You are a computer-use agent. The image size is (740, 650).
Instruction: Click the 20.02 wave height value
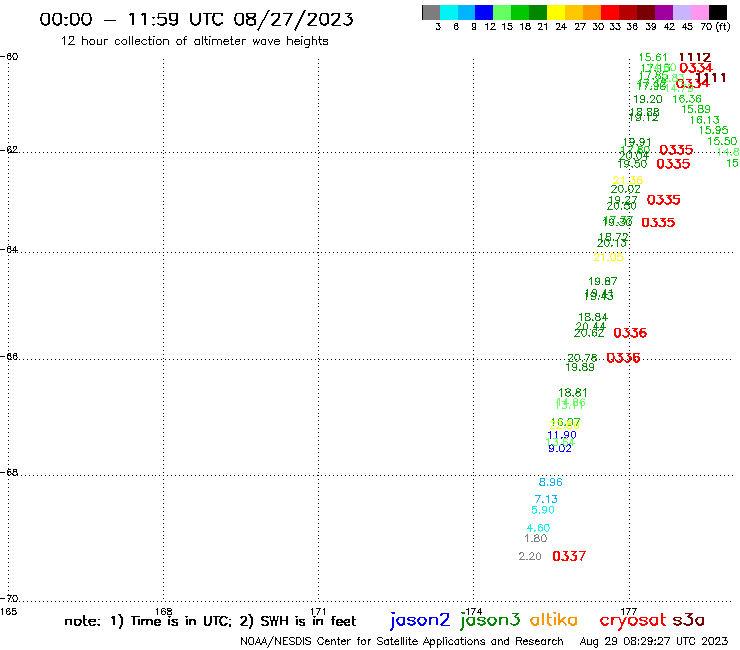click(625, 189)
